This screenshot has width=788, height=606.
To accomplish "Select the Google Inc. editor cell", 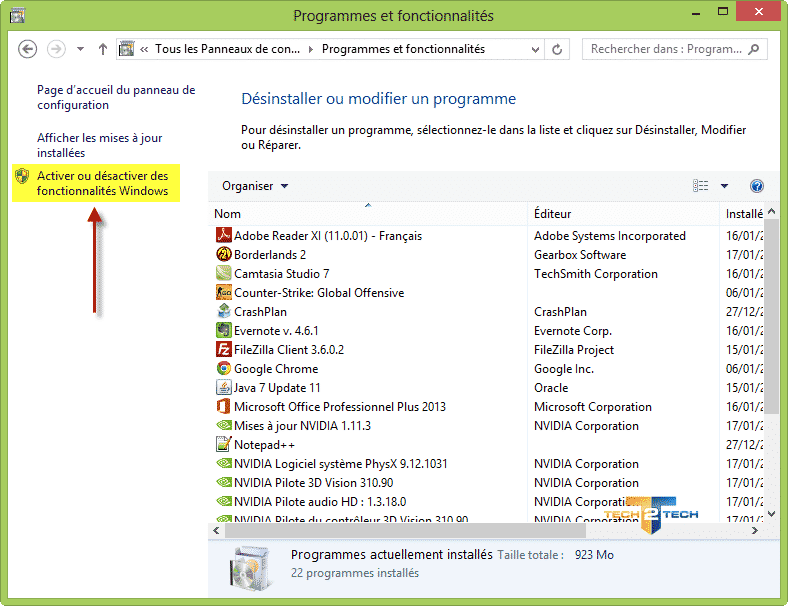I will pyautogui.click(x=564, y=369).
